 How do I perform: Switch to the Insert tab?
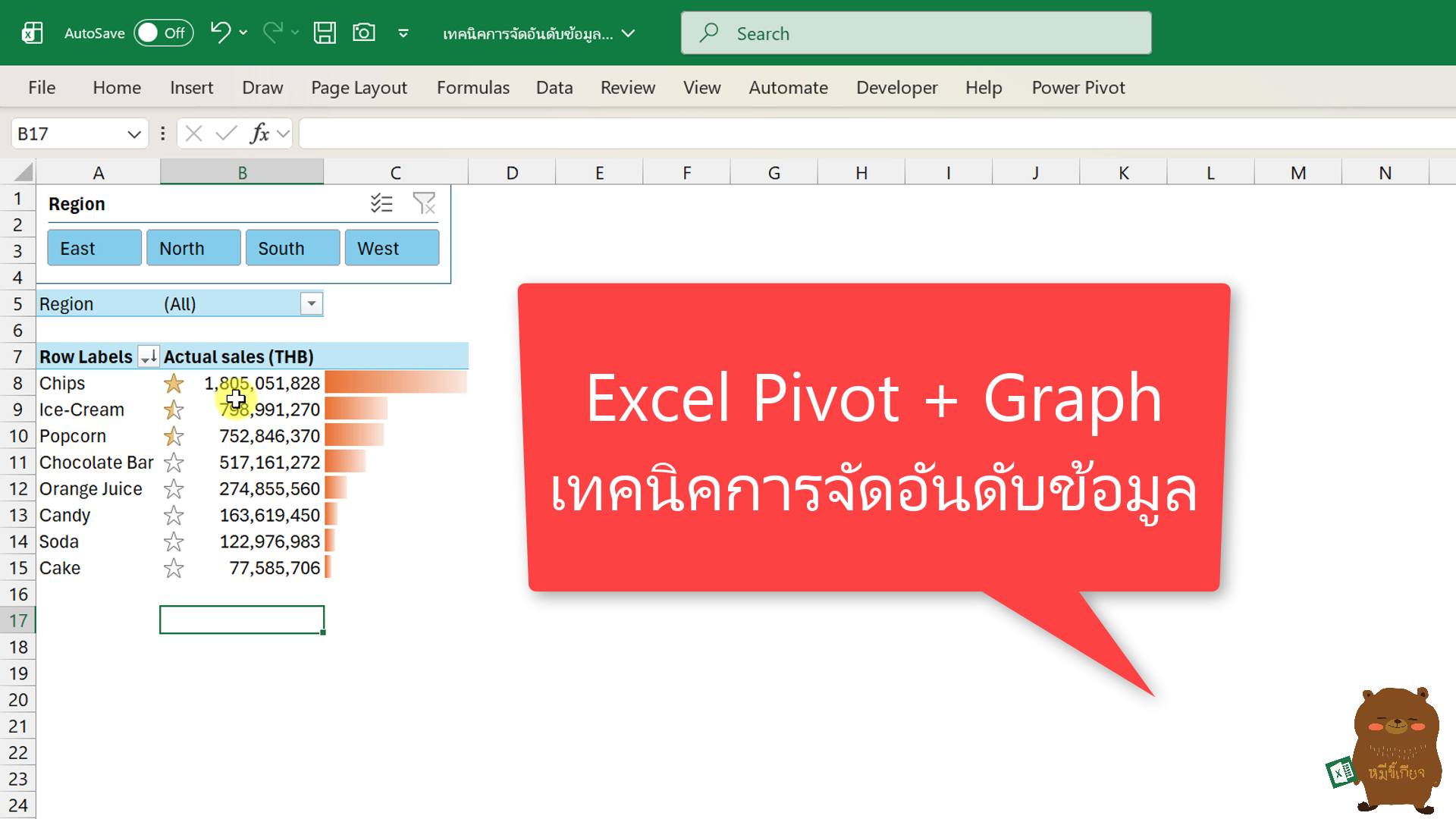[x=191, y=88]
